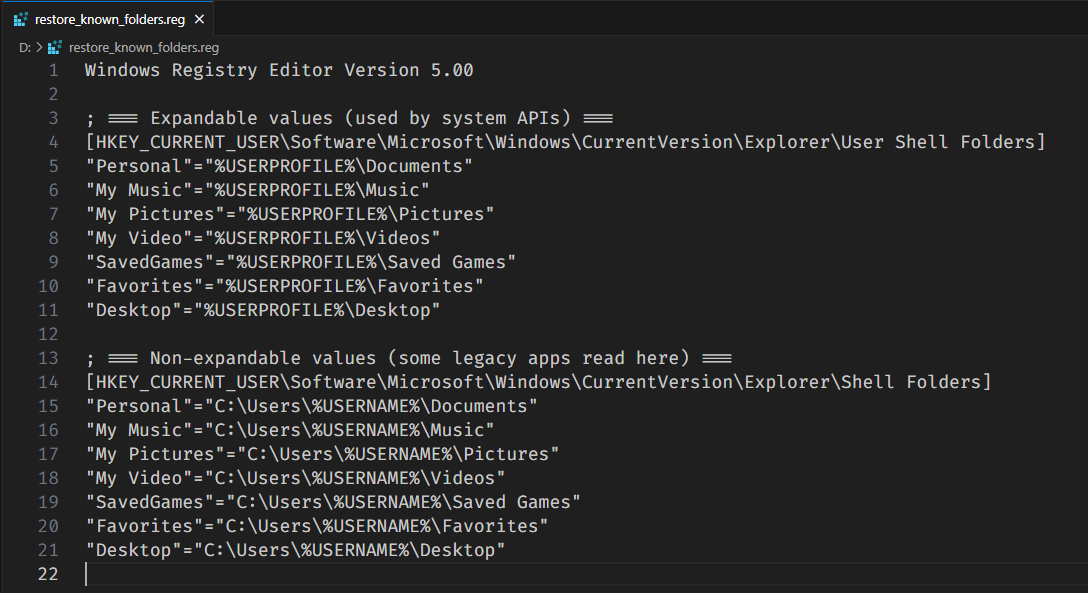Viewport: 1088px width, 593px height.
Task: Click the file icon in the breadcrumb bar
Action: pyautogui.click(x=55, y=47)
